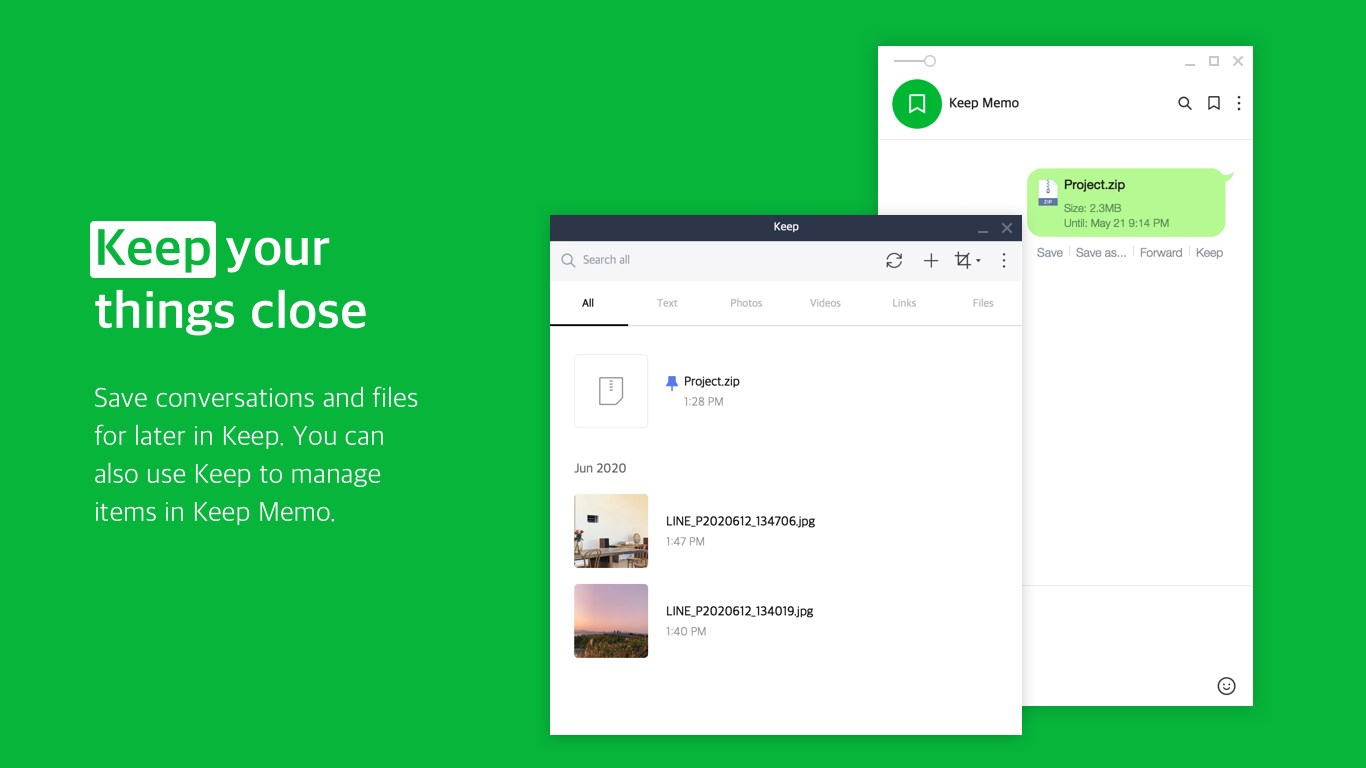Open the screen capture crop tool

tap(962, 260)
